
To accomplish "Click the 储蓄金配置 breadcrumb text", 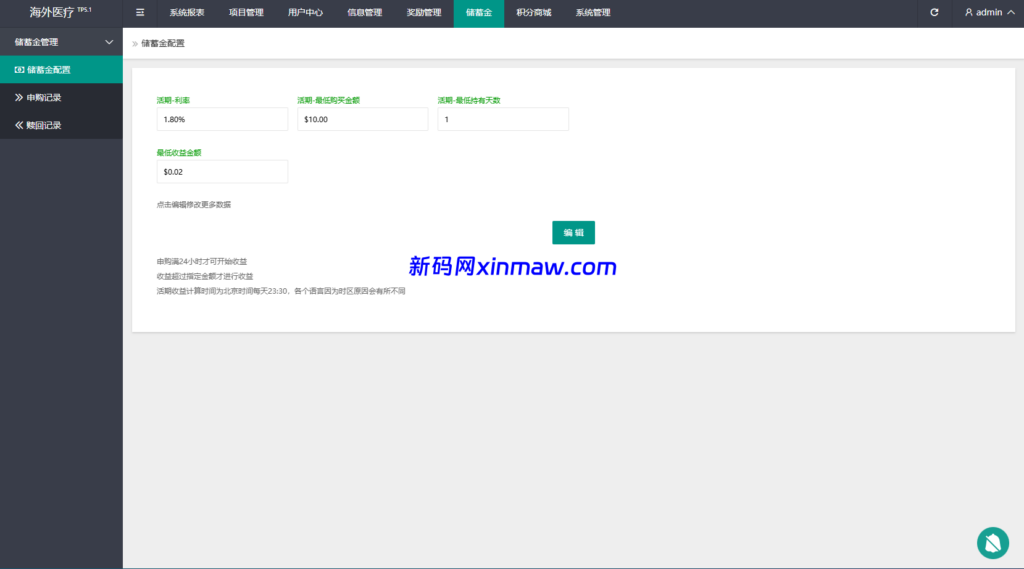I will pyautogui.click(x=163, y=43).
